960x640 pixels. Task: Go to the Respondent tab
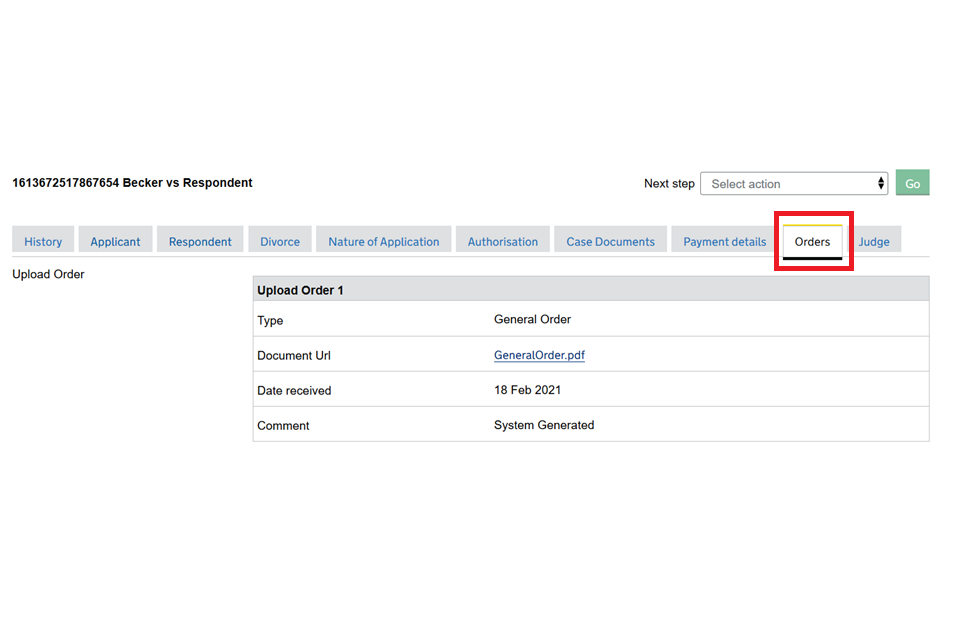(x=200, y=241)
